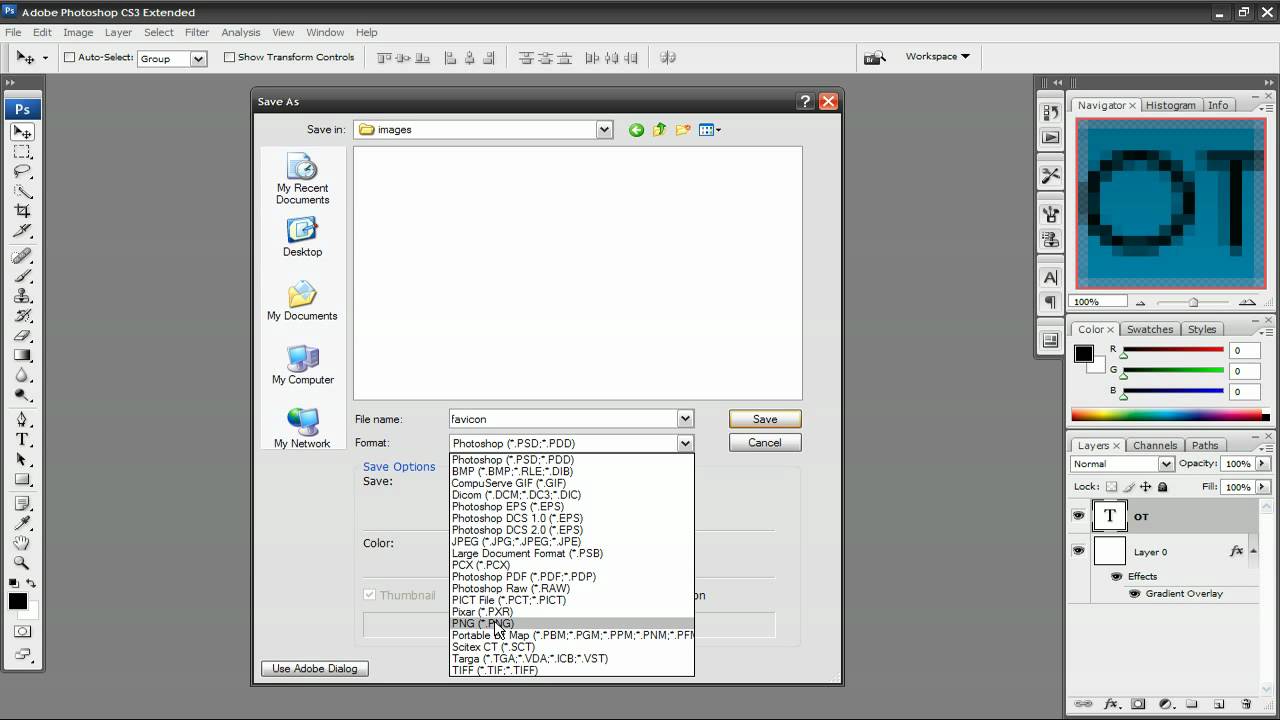The height and width of the screenshot is (720, 1280).
Task: Select the Zoom magnifier tool
Action: [22, 563]
